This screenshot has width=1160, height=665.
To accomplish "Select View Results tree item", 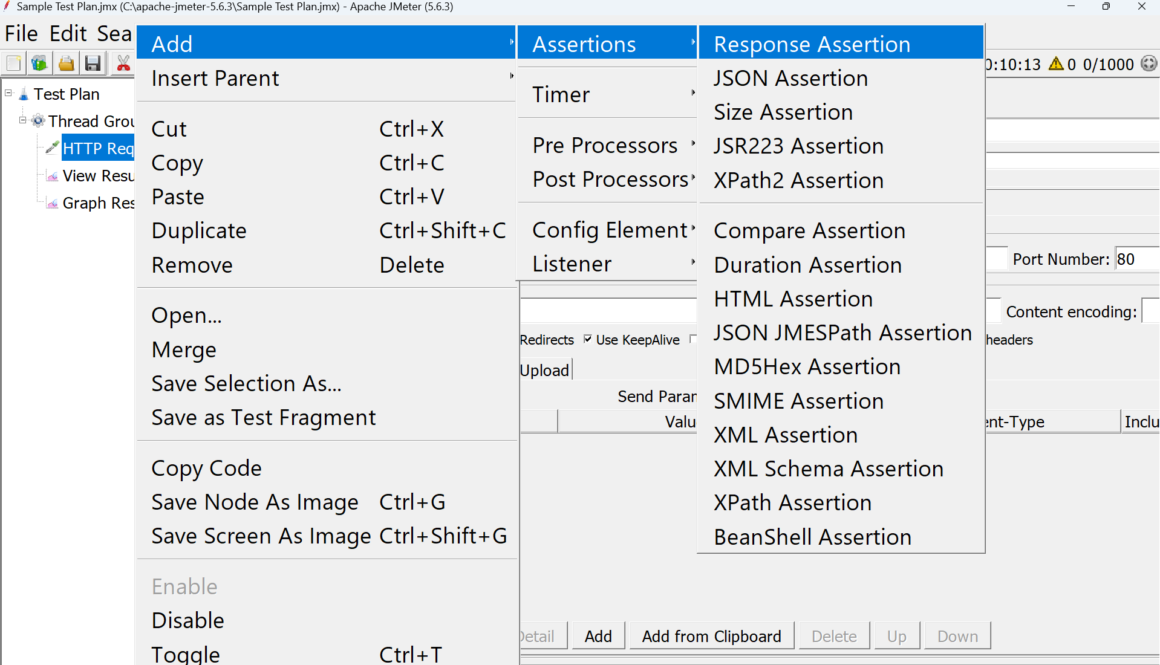I will pos(97,176).
